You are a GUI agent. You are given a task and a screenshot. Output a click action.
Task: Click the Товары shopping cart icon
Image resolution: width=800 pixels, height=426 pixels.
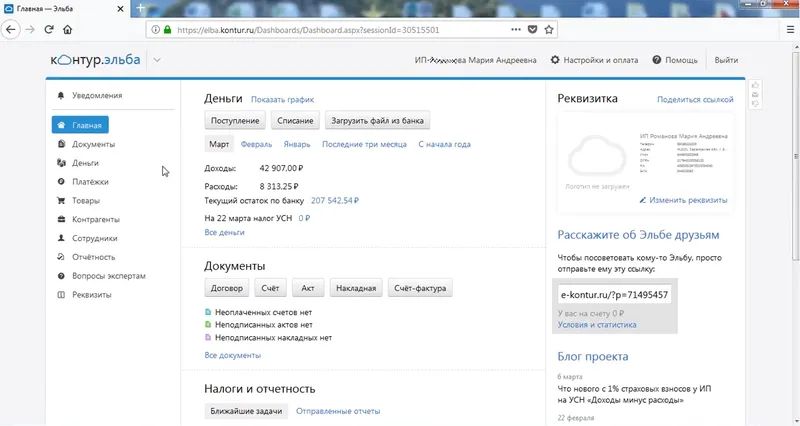tap(62, 201)
